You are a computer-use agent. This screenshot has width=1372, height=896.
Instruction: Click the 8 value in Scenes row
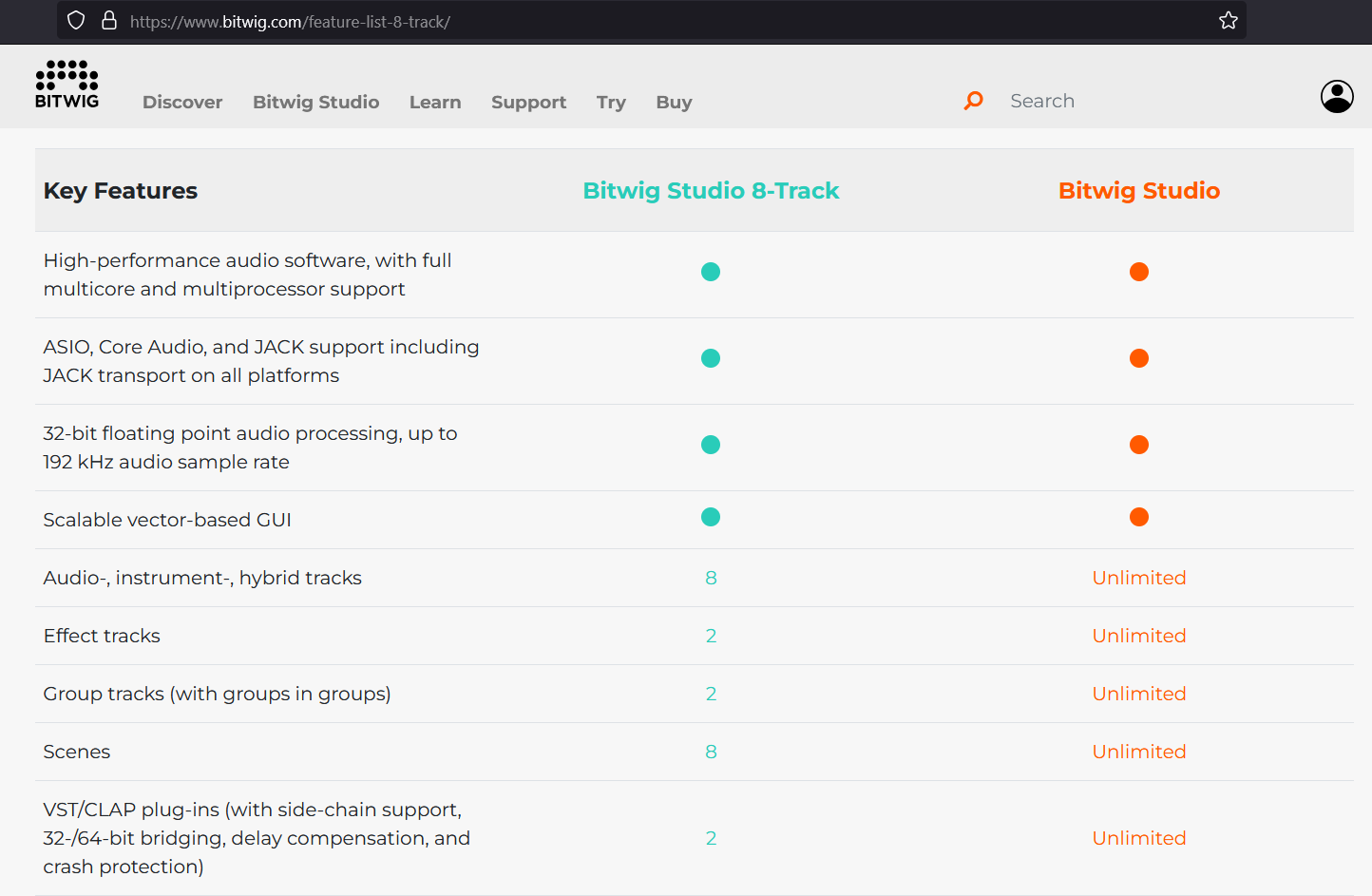pos(711,752)
